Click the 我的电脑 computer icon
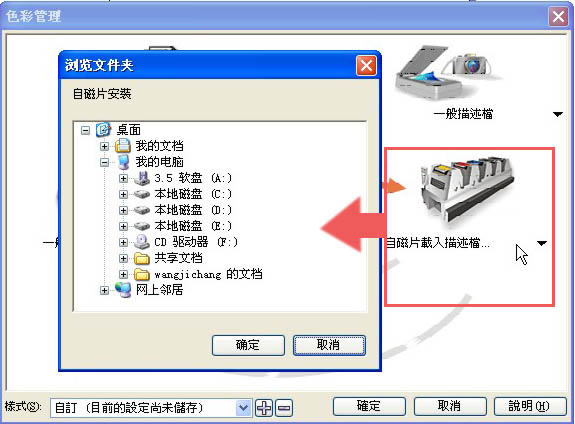 (124, 162)
